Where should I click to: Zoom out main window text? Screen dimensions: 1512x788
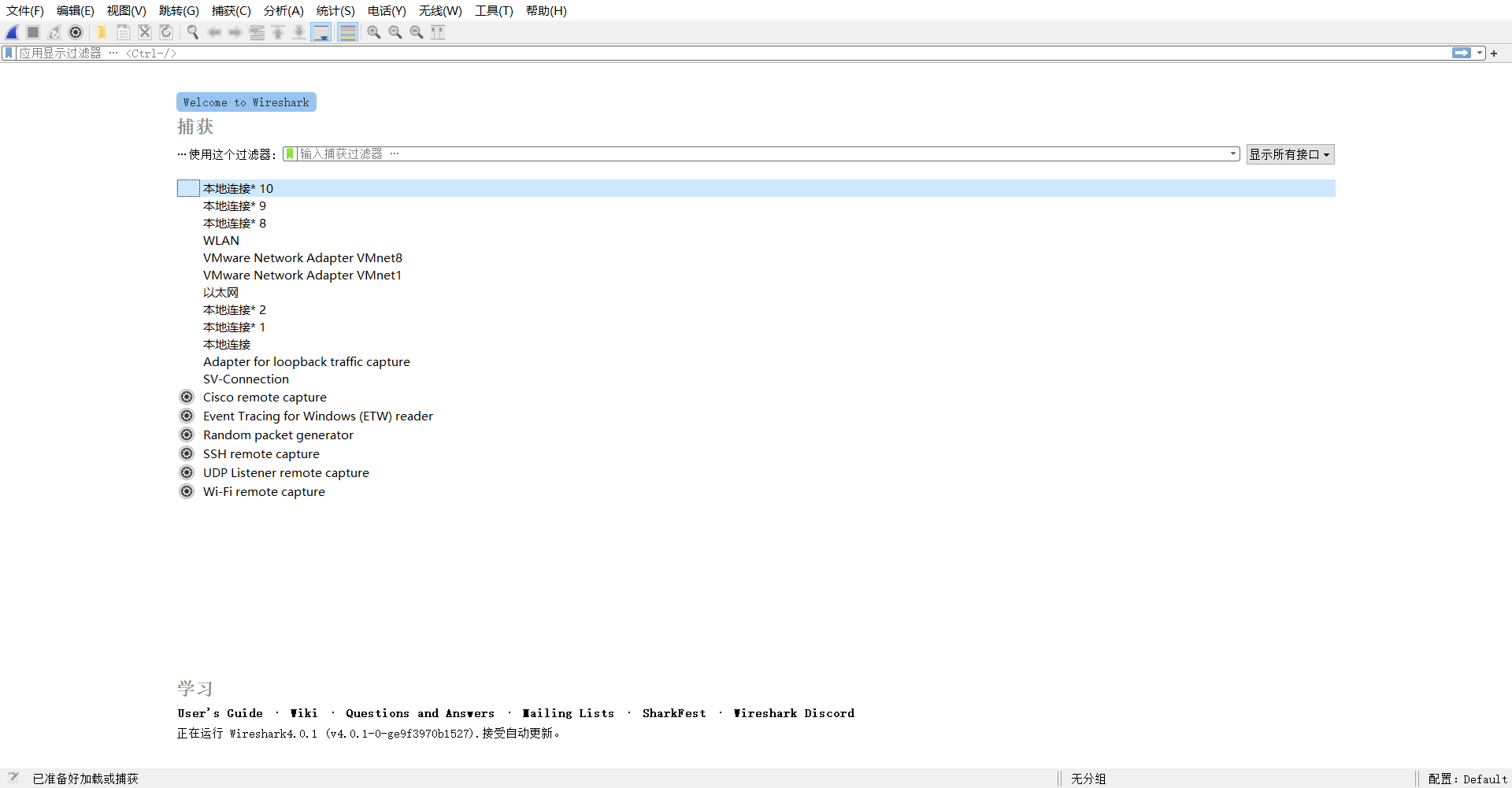395,32
